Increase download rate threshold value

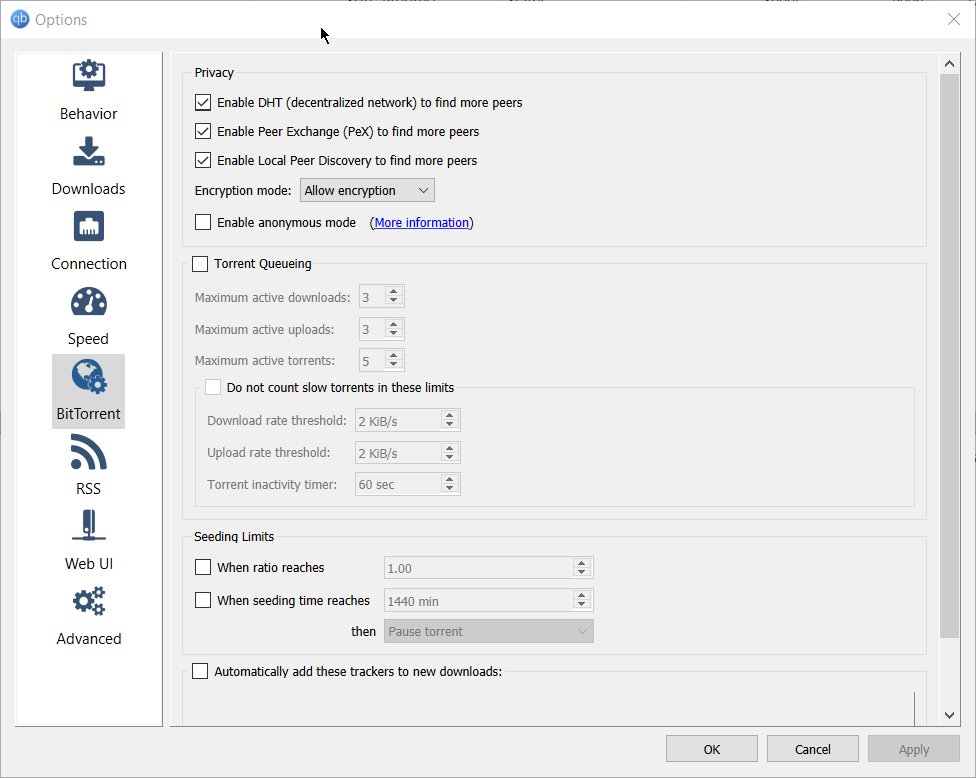(x=449, y=415)
